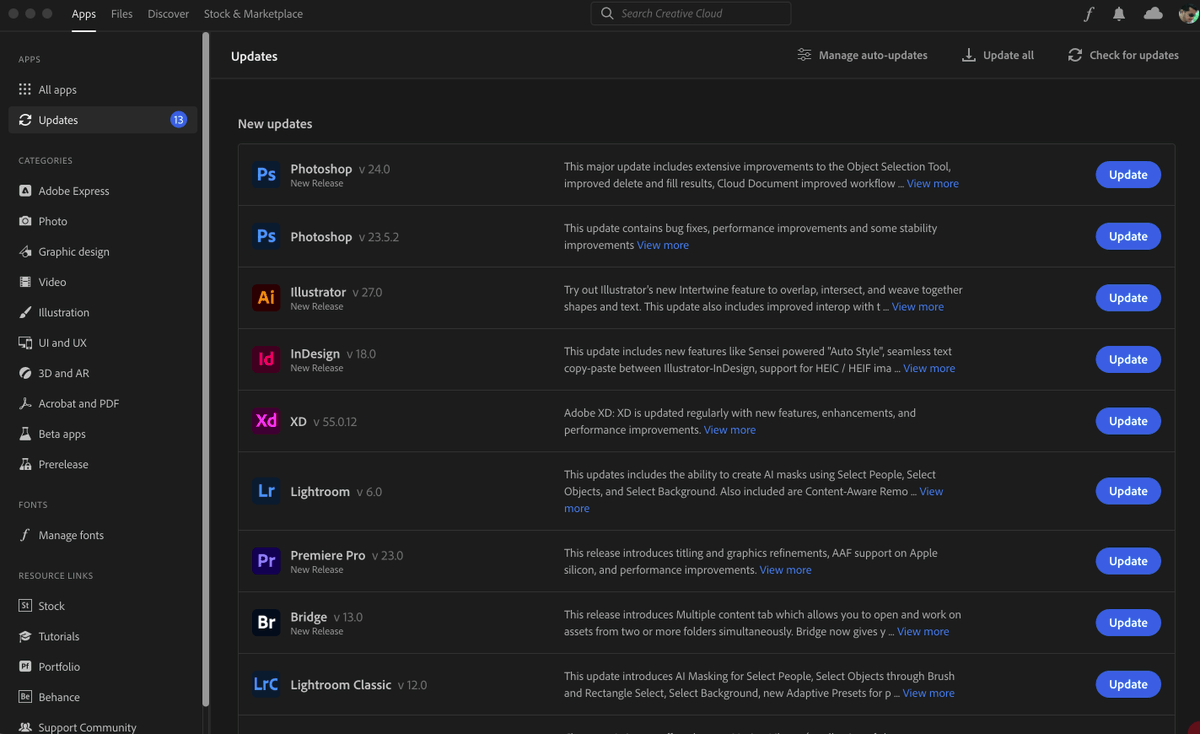This screenshot has height=734, width=1200.
Task: Update Bridge v 13.0
Action: (1128, 623)
